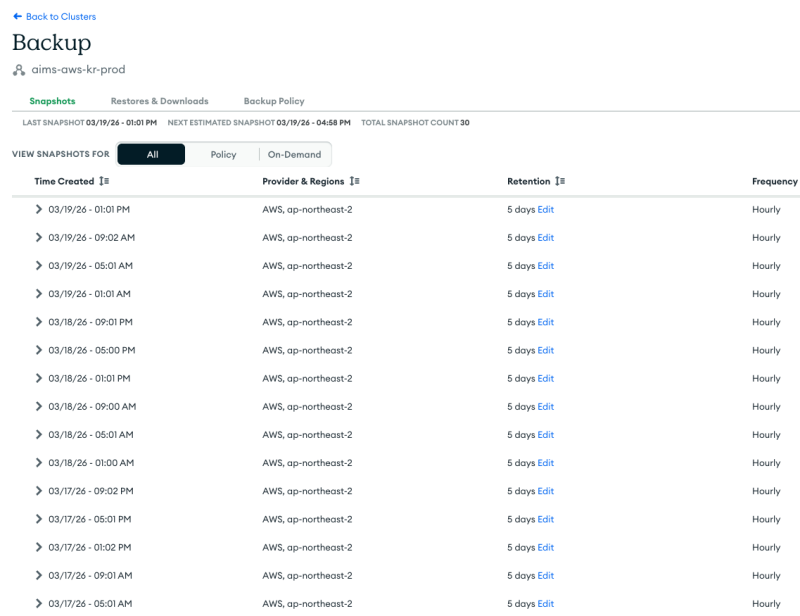Expand the 03/19/26 - 01:01 PM snapshot row
This screenshot has height=616, width=800.
coord(39,210)
